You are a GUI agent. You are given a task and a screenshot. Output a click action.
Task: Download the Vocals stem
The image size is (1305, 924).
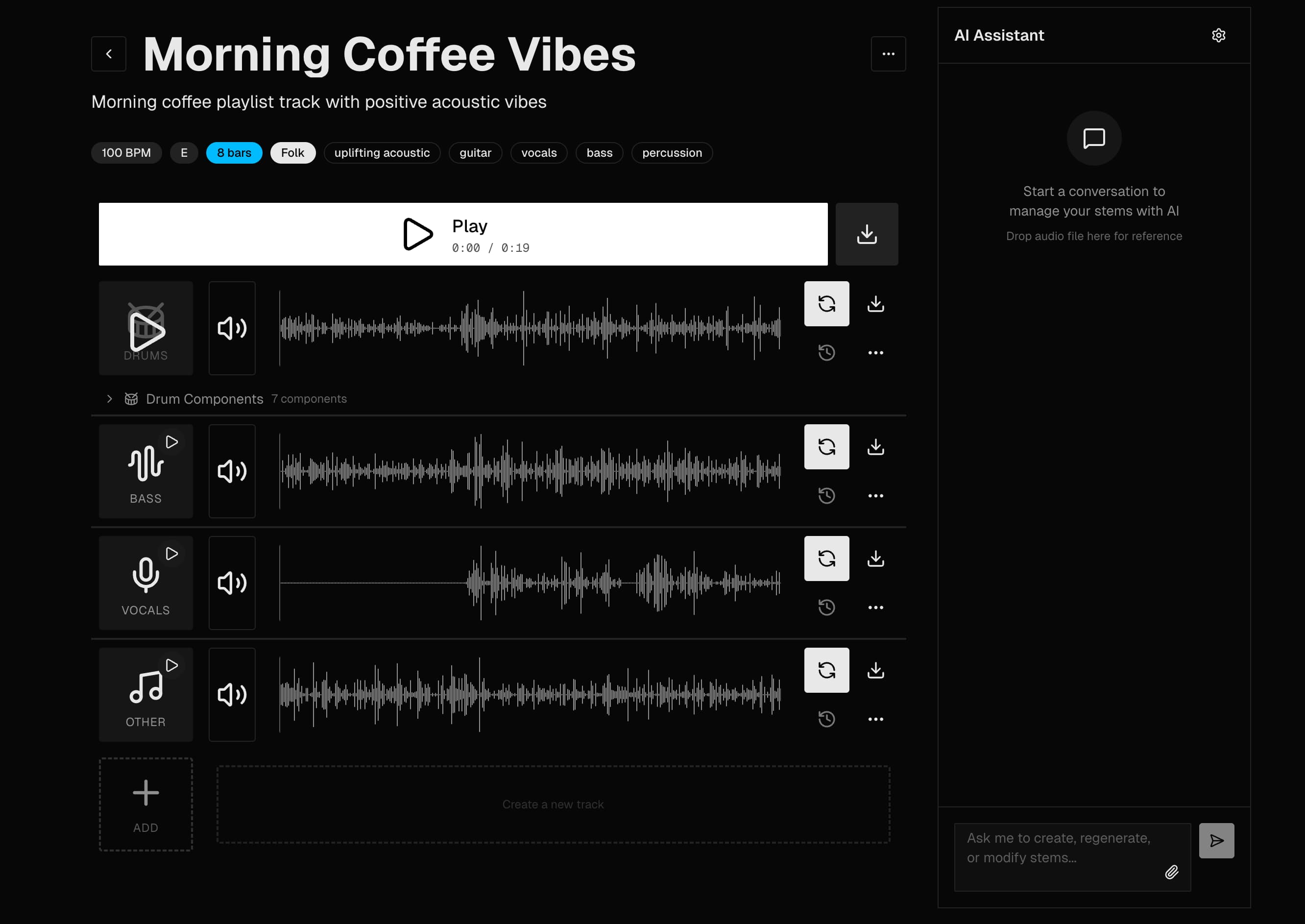click(x=875, y=558)
